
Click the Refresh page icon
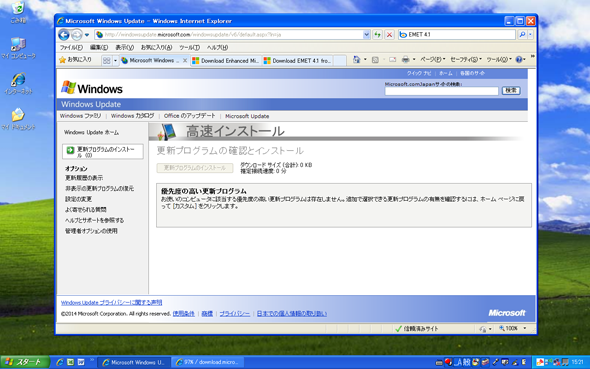pyautogui.click(x=377, y=35)
